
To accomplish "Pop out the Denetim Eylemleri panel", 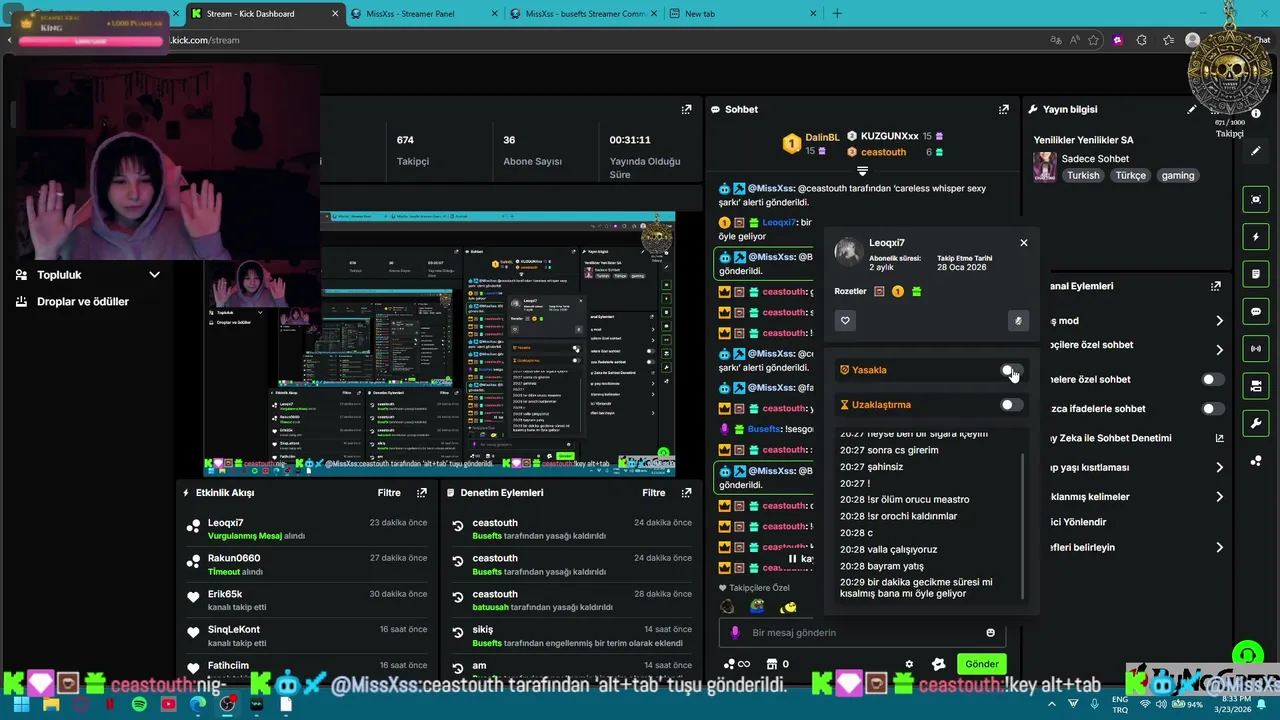I will pos(686,493).
